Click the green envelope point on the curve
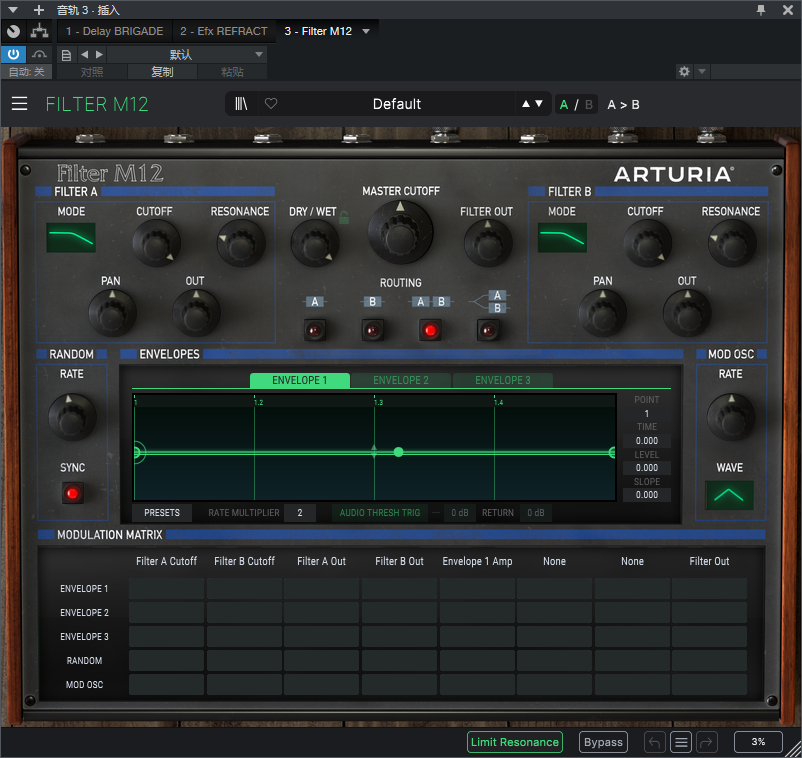This screenshot has width=802, height=758. (x=398, y=452)
